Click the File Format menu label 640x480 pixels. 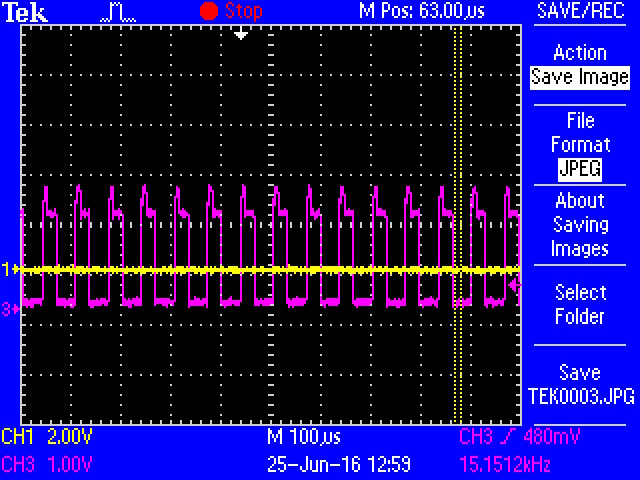(x=580, y=133)
